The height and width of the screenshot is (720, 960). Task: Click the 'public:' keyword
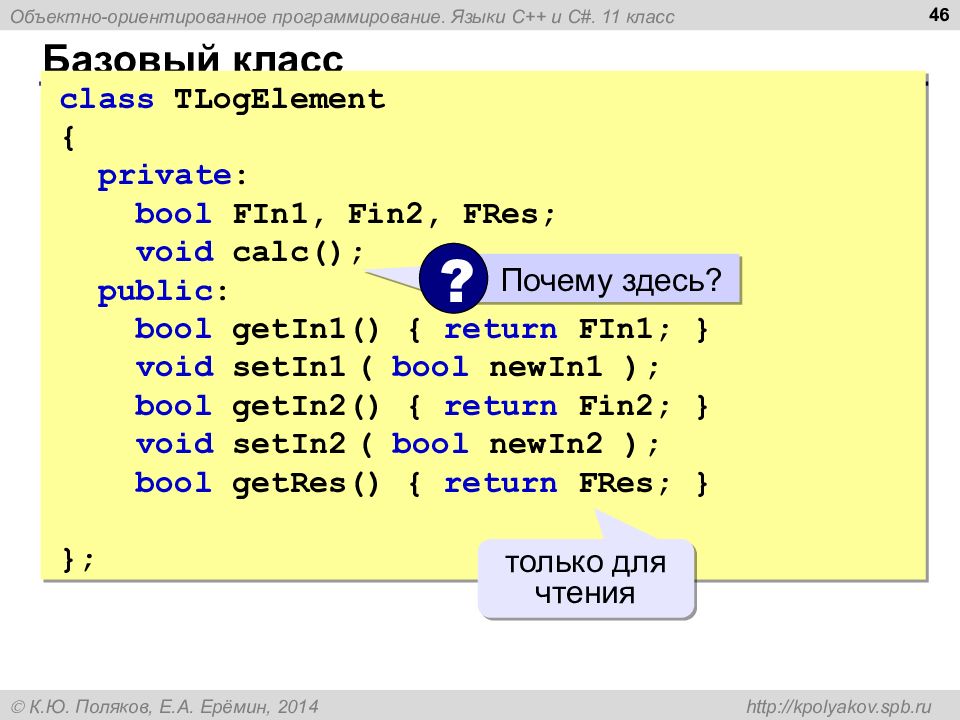point(163,291)
